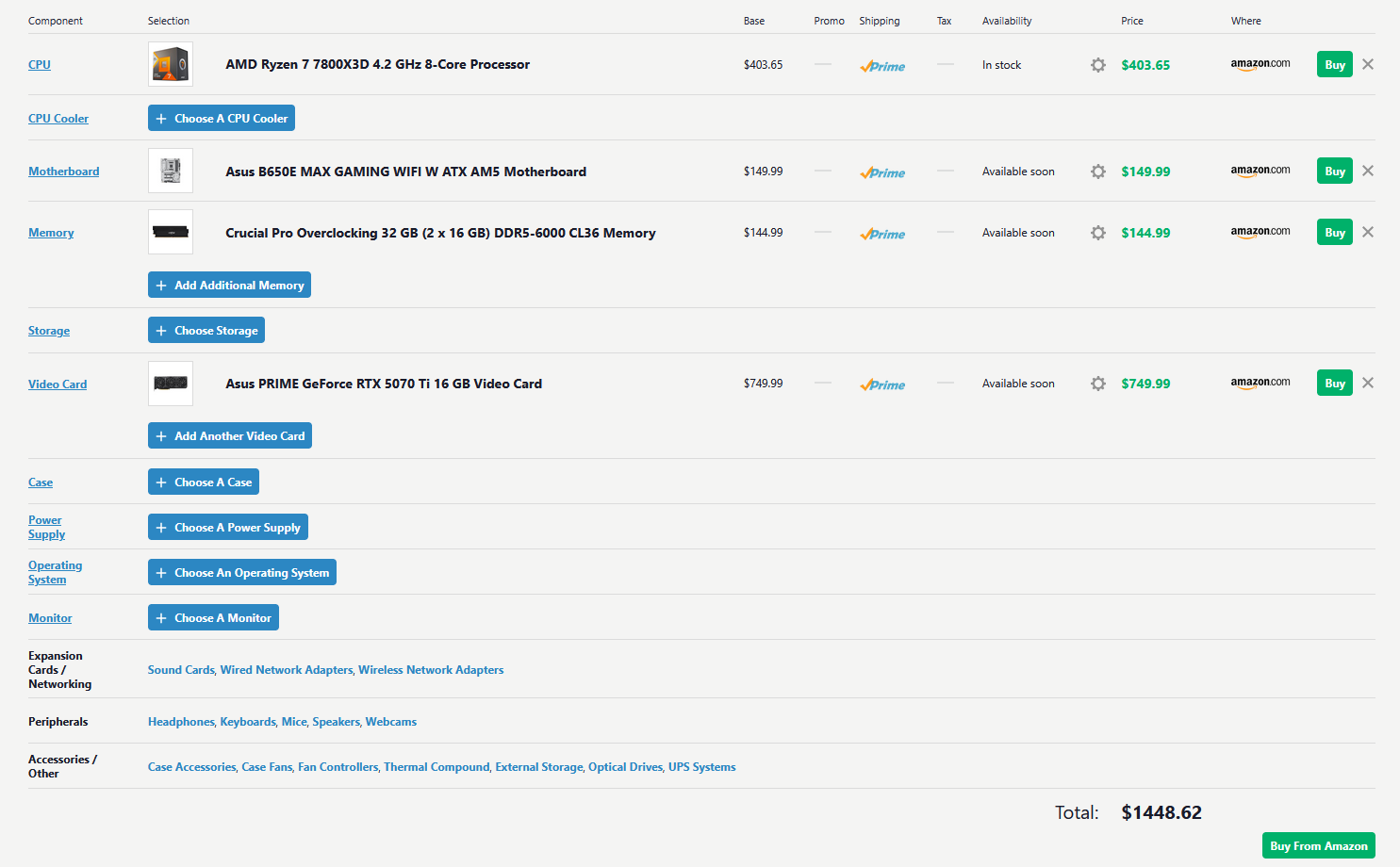Open the CPU component link
The width and height of the screenshot is (1400, 867).
pyautogui.click(x=40, y=65)
